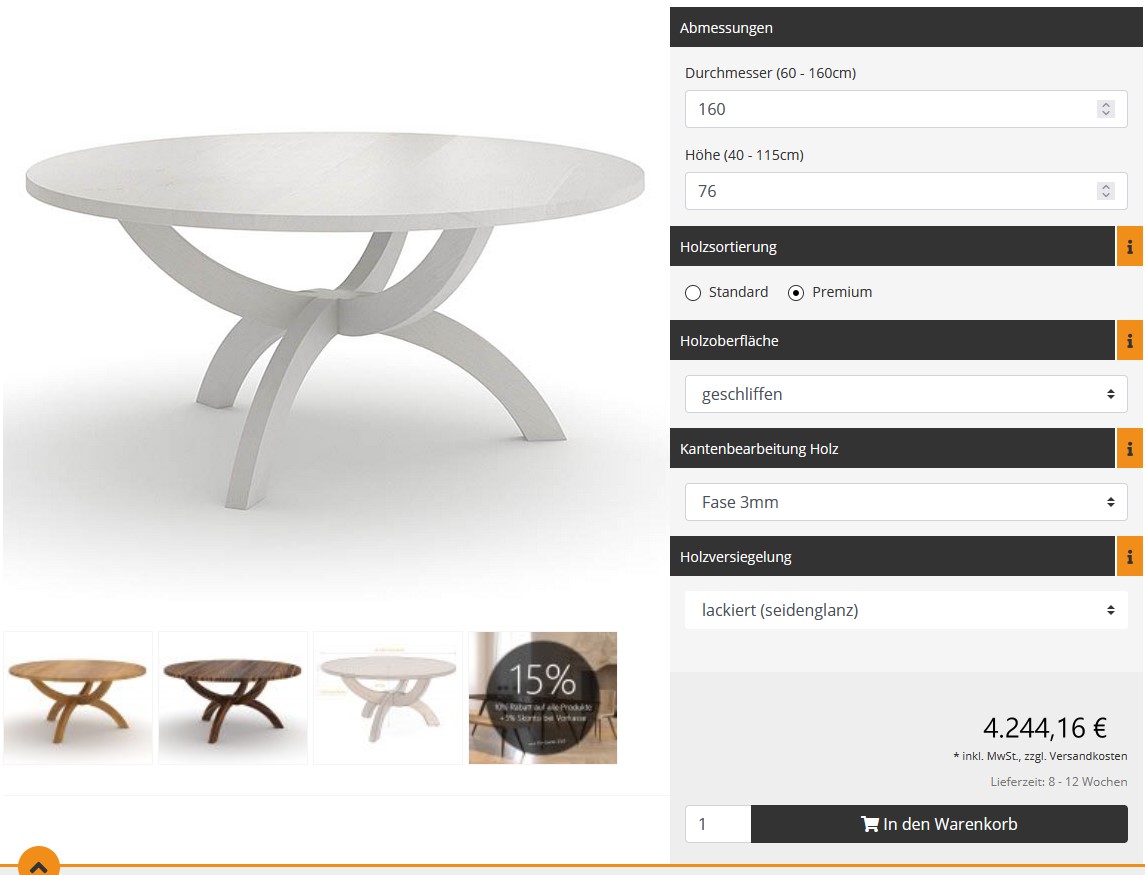Click the Höhe spinner arrows
Image resolution: width=1145 pixels, height=875 pixels.
[1106, 191]
